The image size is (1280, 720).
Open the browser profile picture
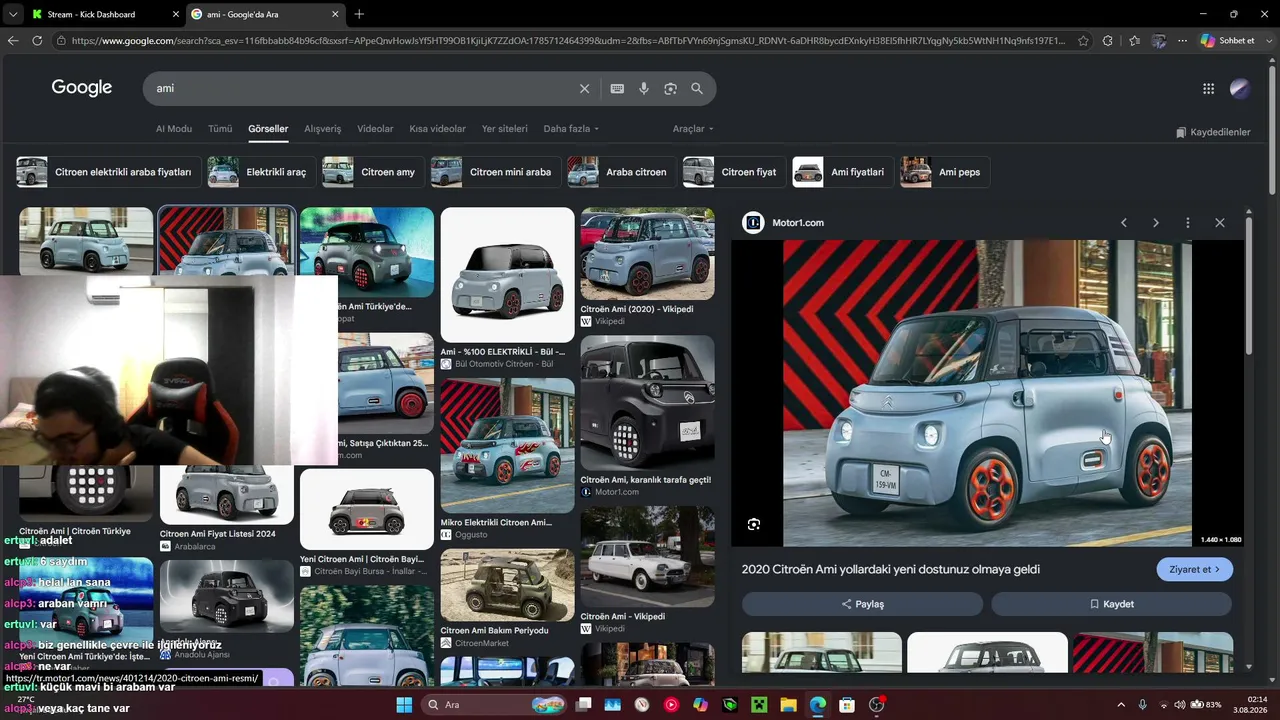[x=1159, y=41]
